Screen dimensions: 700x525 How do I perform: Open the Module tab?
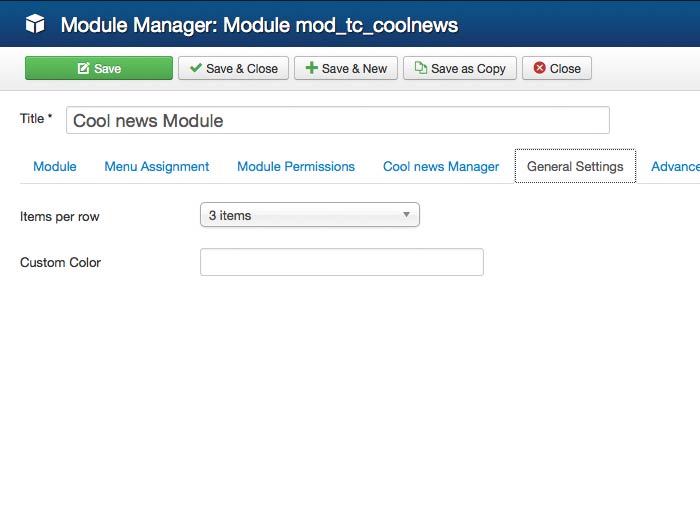tap(55, 166)
